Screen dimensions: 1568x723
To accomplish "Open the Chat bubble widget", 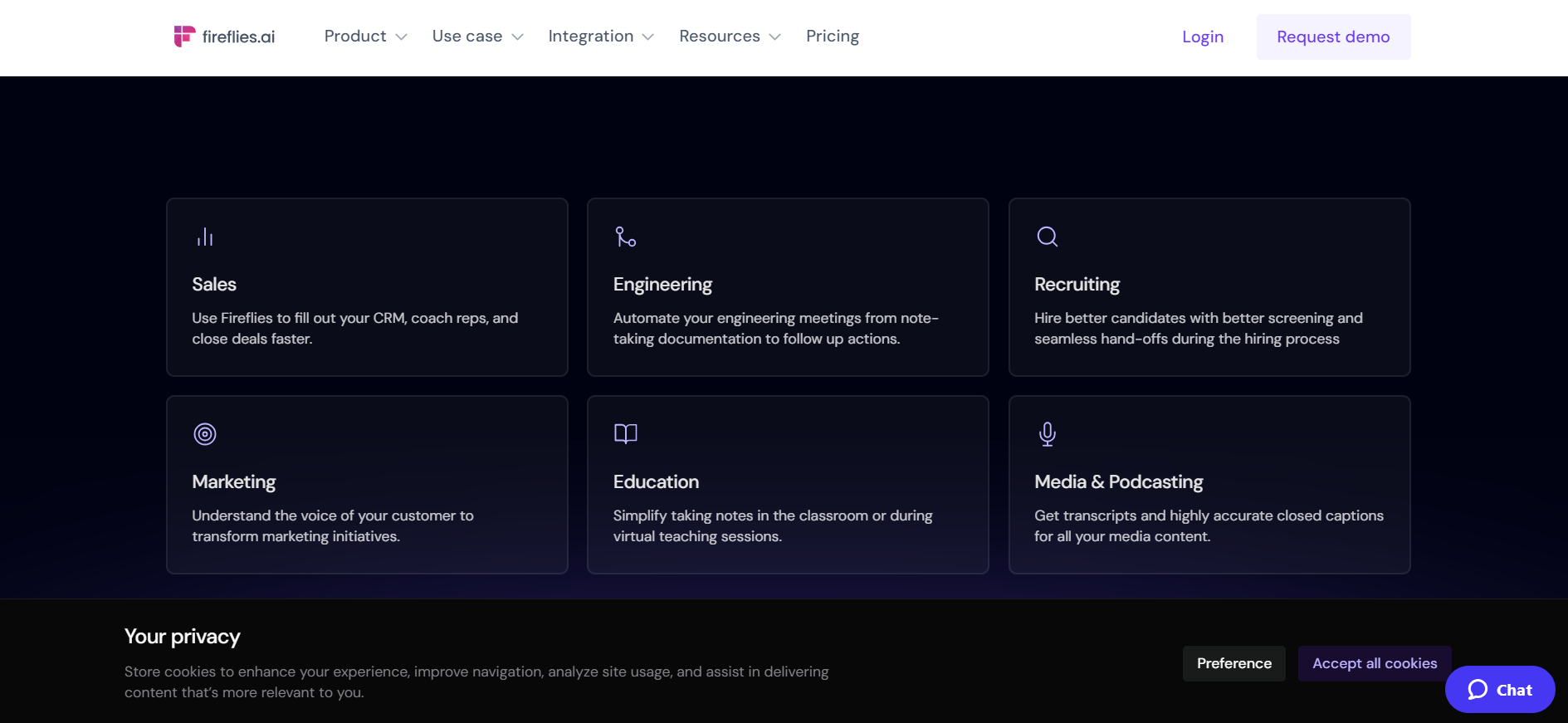I will pos(1499,690).
